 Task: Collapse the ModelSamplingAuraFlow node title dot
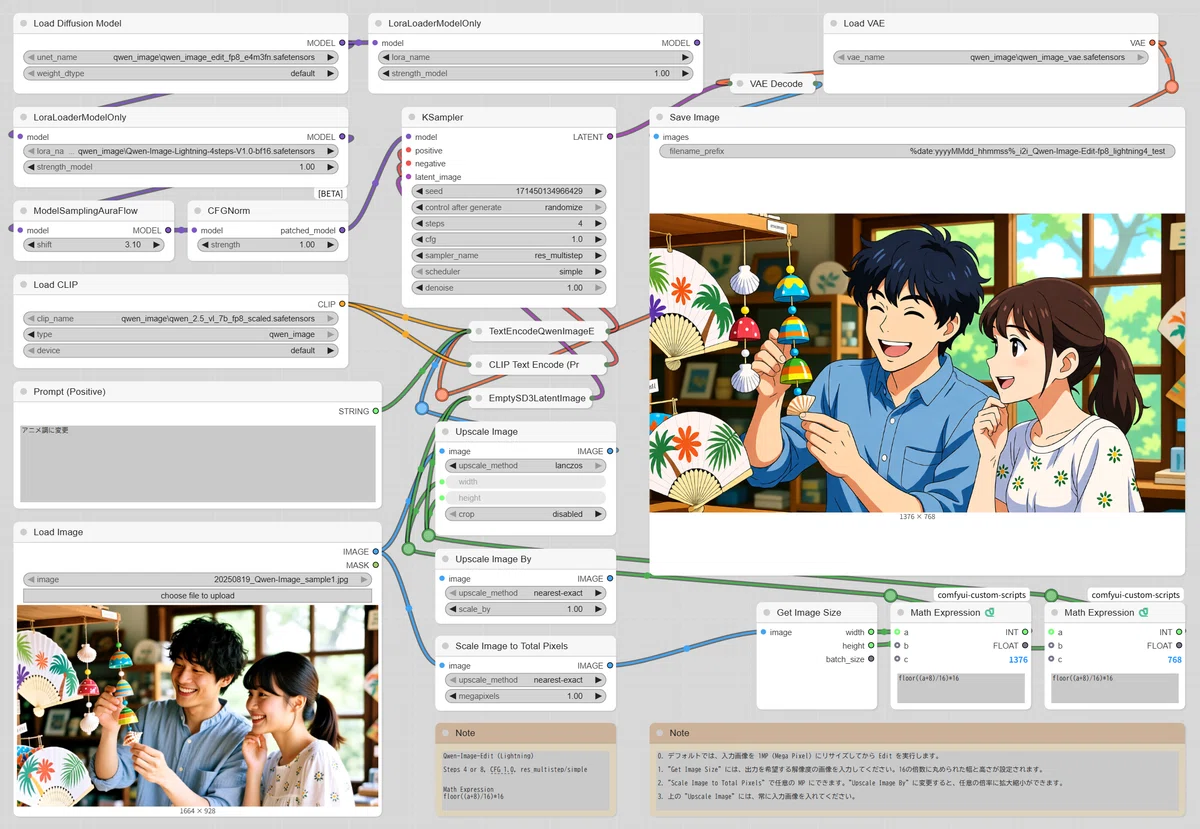24,211
